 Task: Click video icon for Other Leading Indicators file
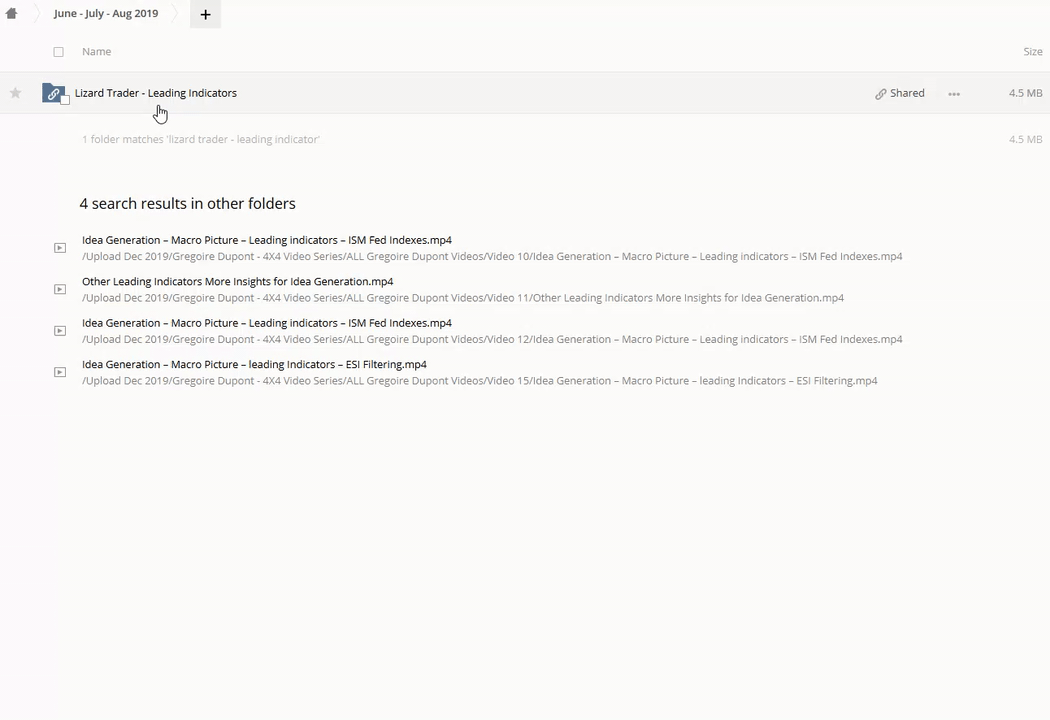coord(60,289)
